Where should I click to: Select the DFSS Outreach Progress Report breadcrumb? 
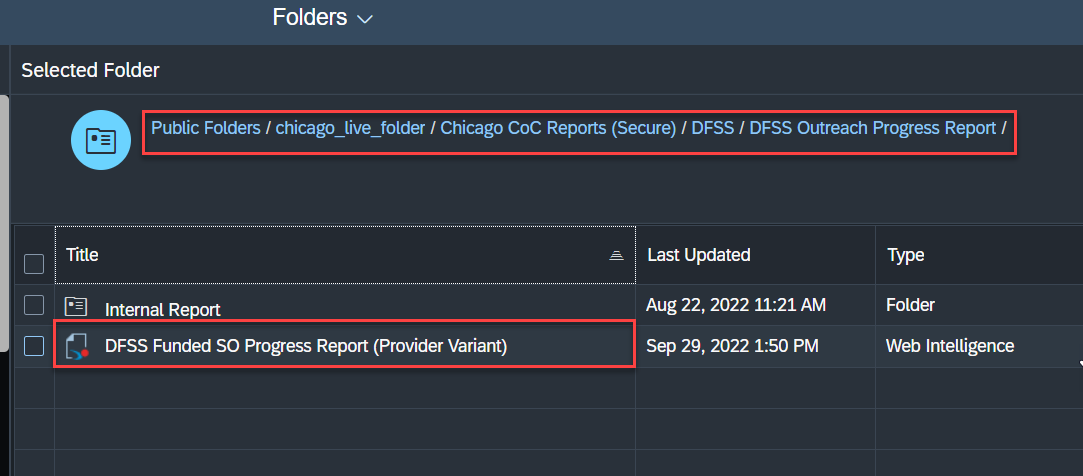click(x=873, y=128)
